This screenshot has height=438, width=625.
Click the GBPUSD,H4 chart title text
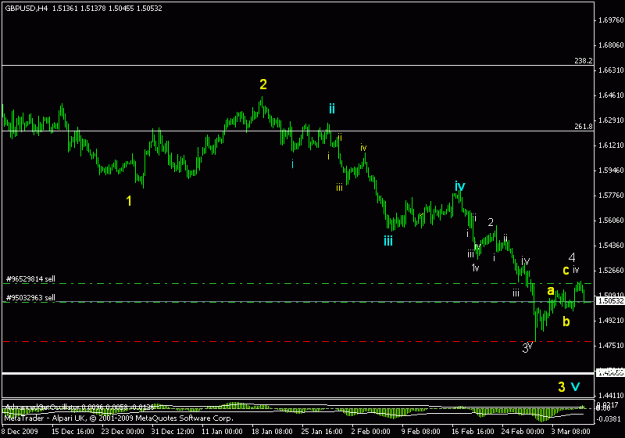[x=26, y=8]
